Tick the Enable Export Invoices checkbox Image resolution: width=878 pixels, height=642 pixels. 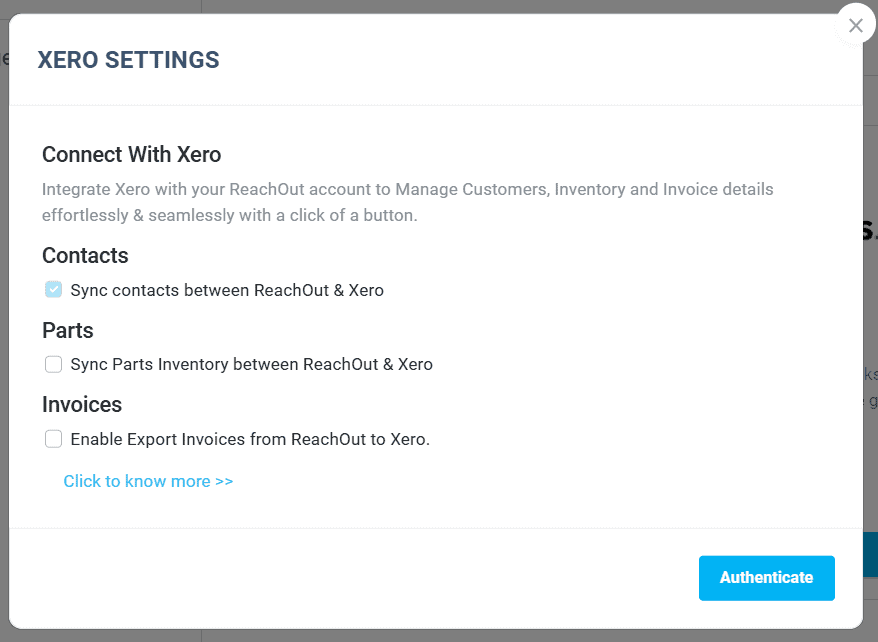[53, 439]
